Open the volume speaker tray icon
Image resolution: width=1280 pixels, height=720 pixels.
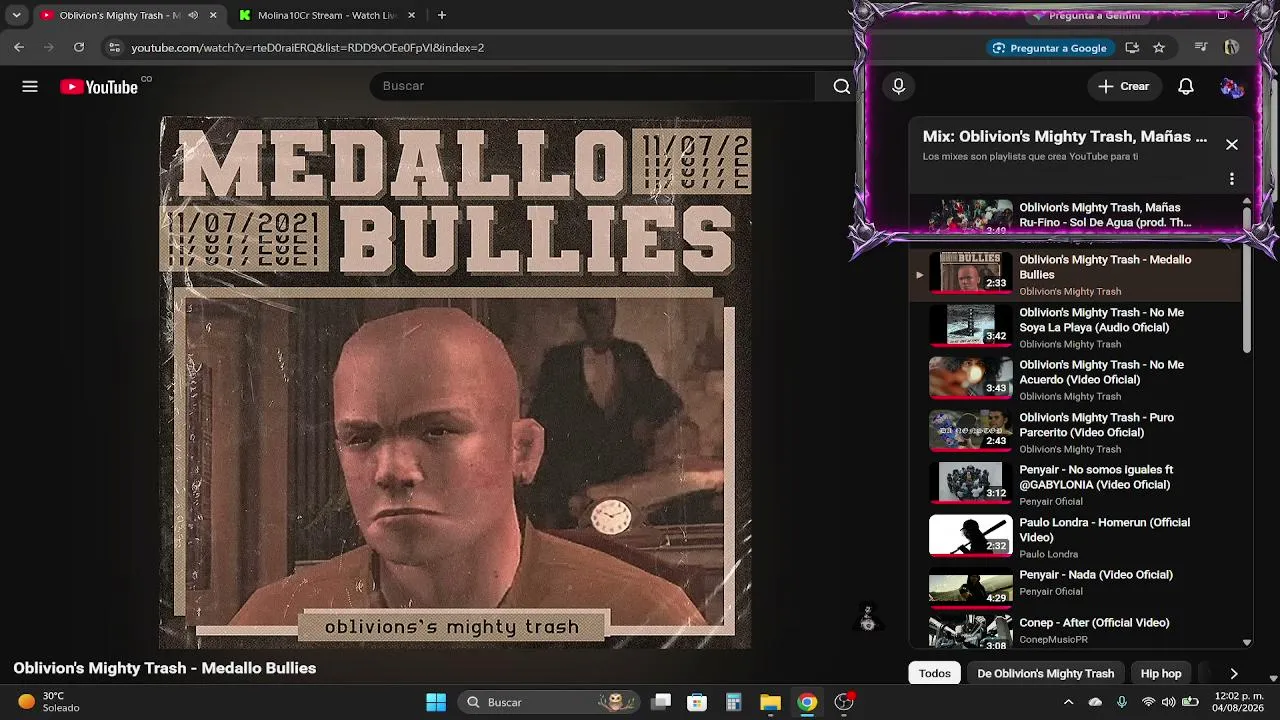click(1169, 702)
